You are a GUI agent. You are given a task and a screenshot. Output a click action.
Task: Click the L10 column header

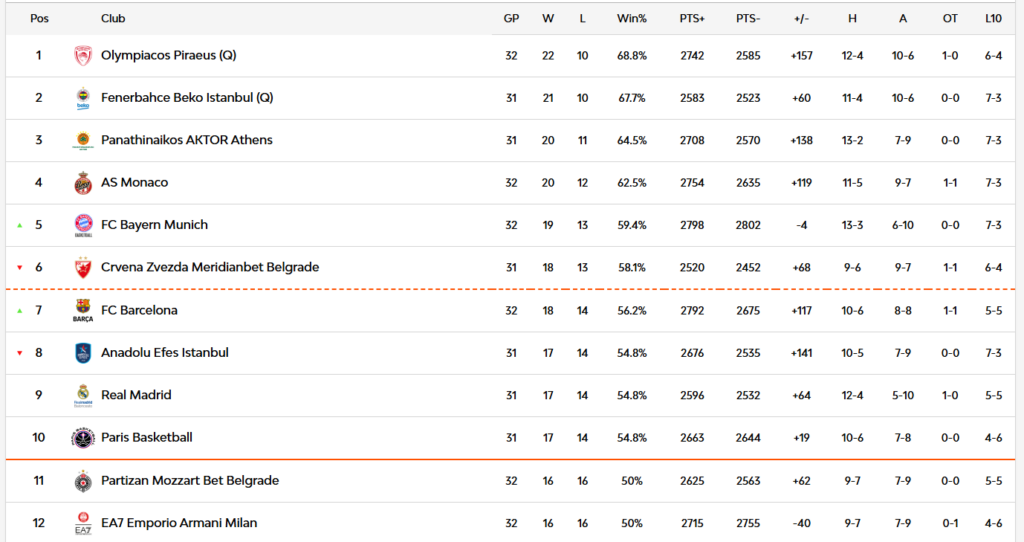[x=993, y=18]
